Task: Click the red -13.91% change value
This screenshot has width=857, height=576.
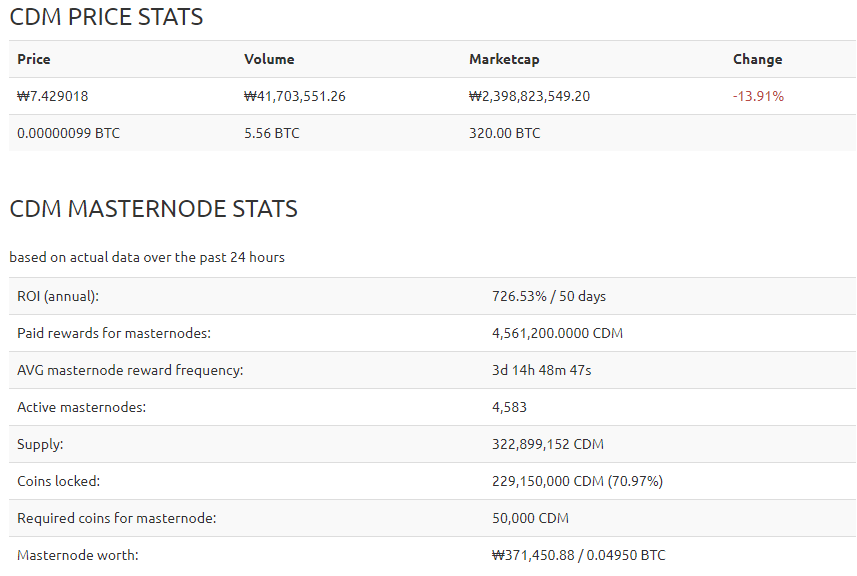Action: point(758,96)
